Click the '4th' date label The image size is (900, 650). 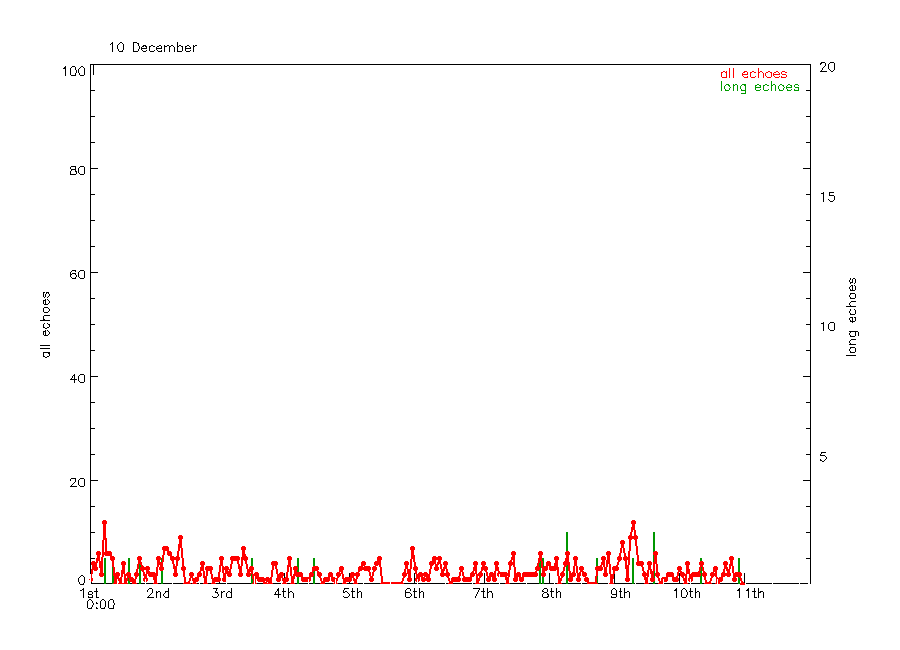pyautogui.click(x=284, y=594)
